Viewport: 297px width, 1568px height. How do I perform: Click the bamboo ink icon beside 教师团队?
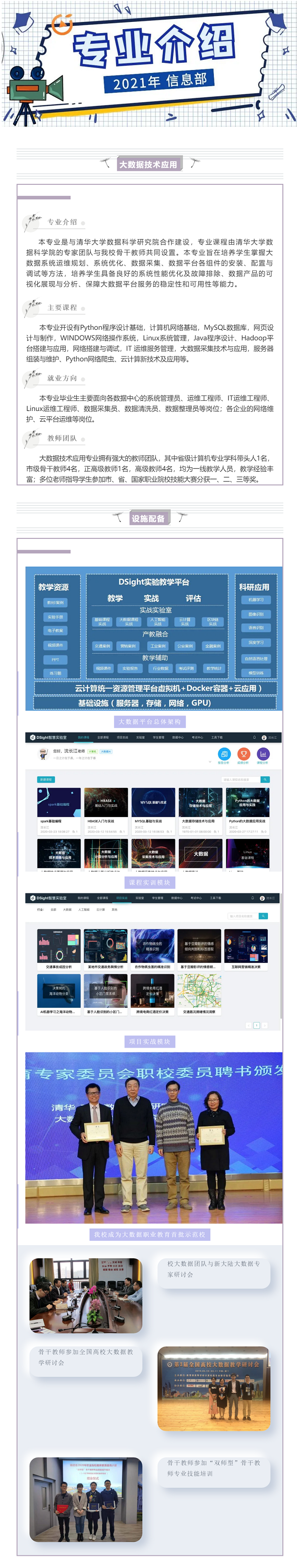point(32,439)
